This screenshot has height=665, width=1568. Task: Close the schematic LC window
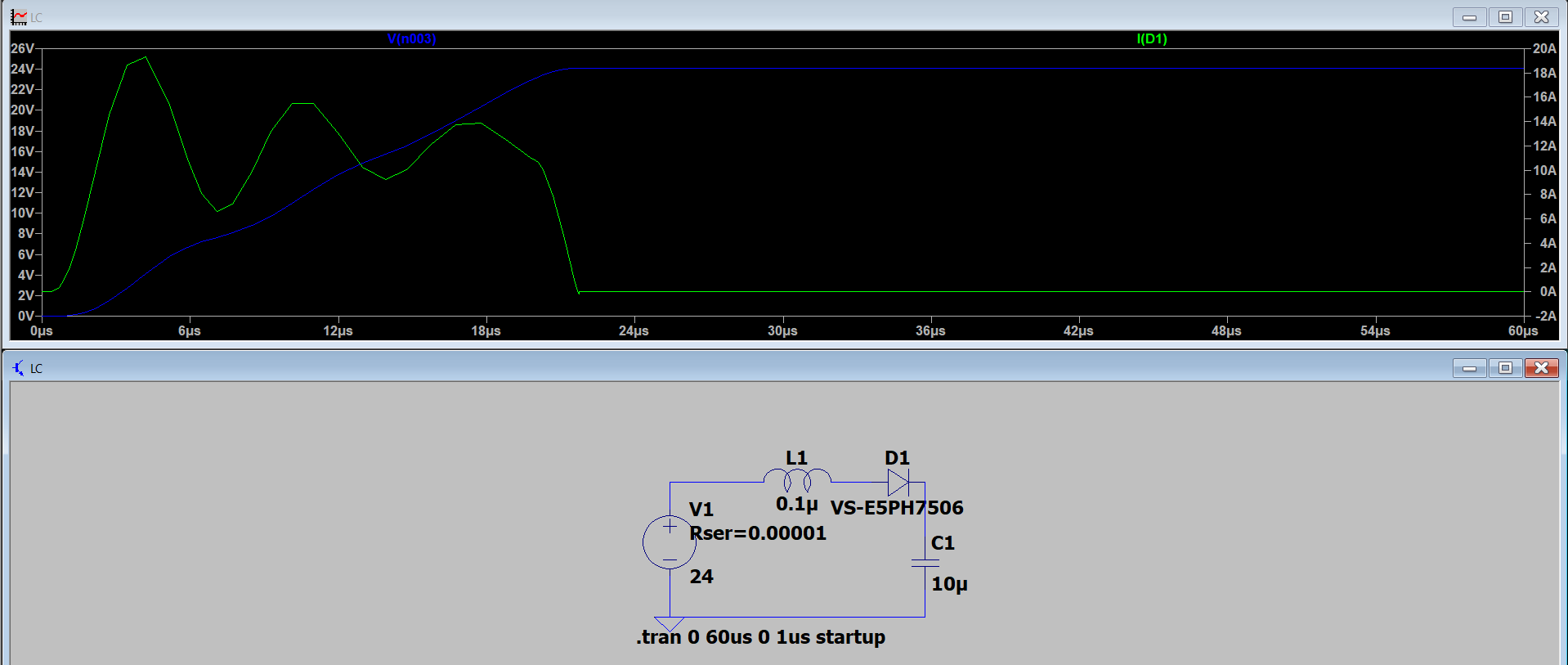pyautogui.click(x=1541, y=368)
